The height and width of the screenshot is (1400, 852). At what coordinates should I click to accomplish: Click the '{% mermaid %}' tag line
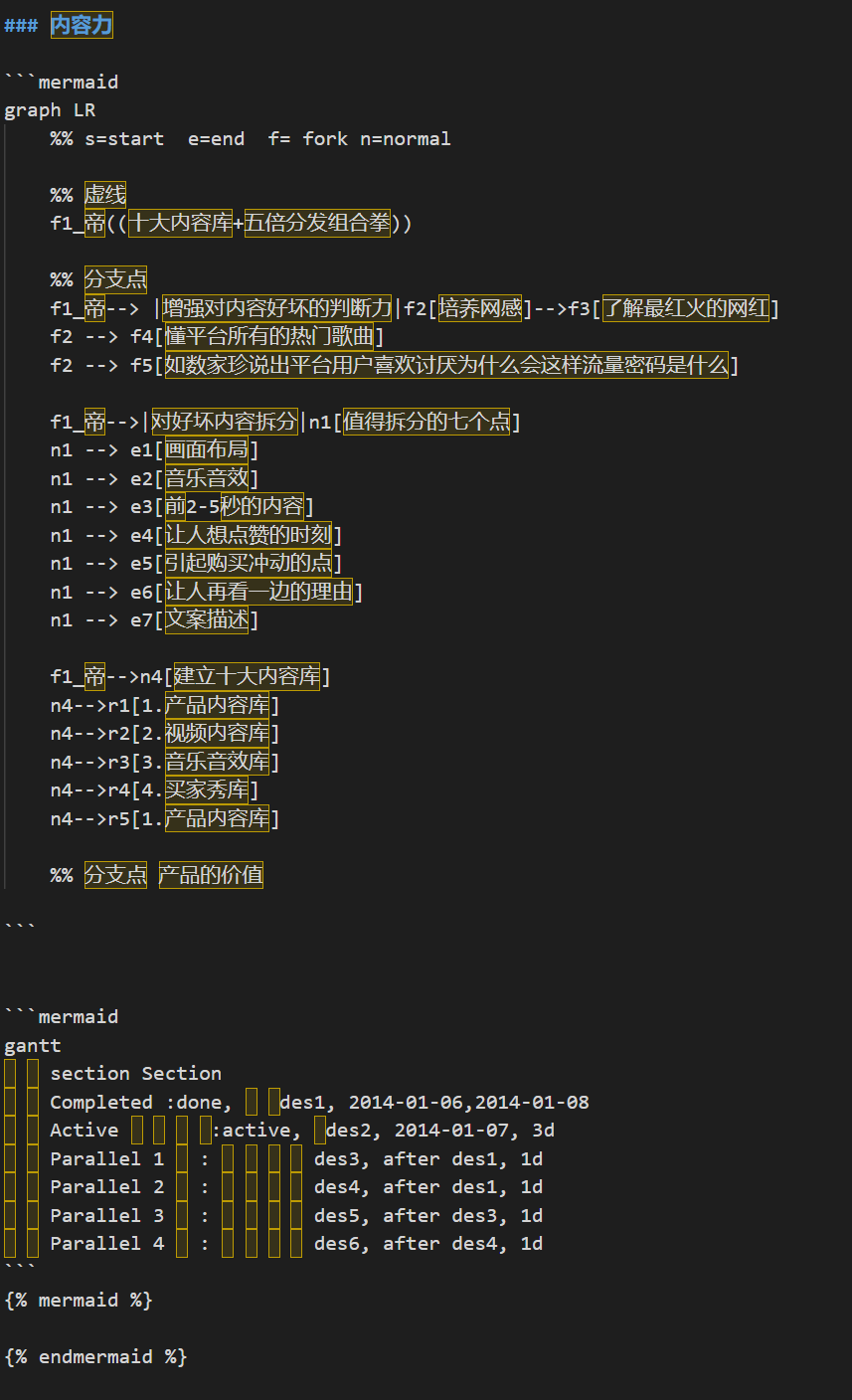[79, 1300]
